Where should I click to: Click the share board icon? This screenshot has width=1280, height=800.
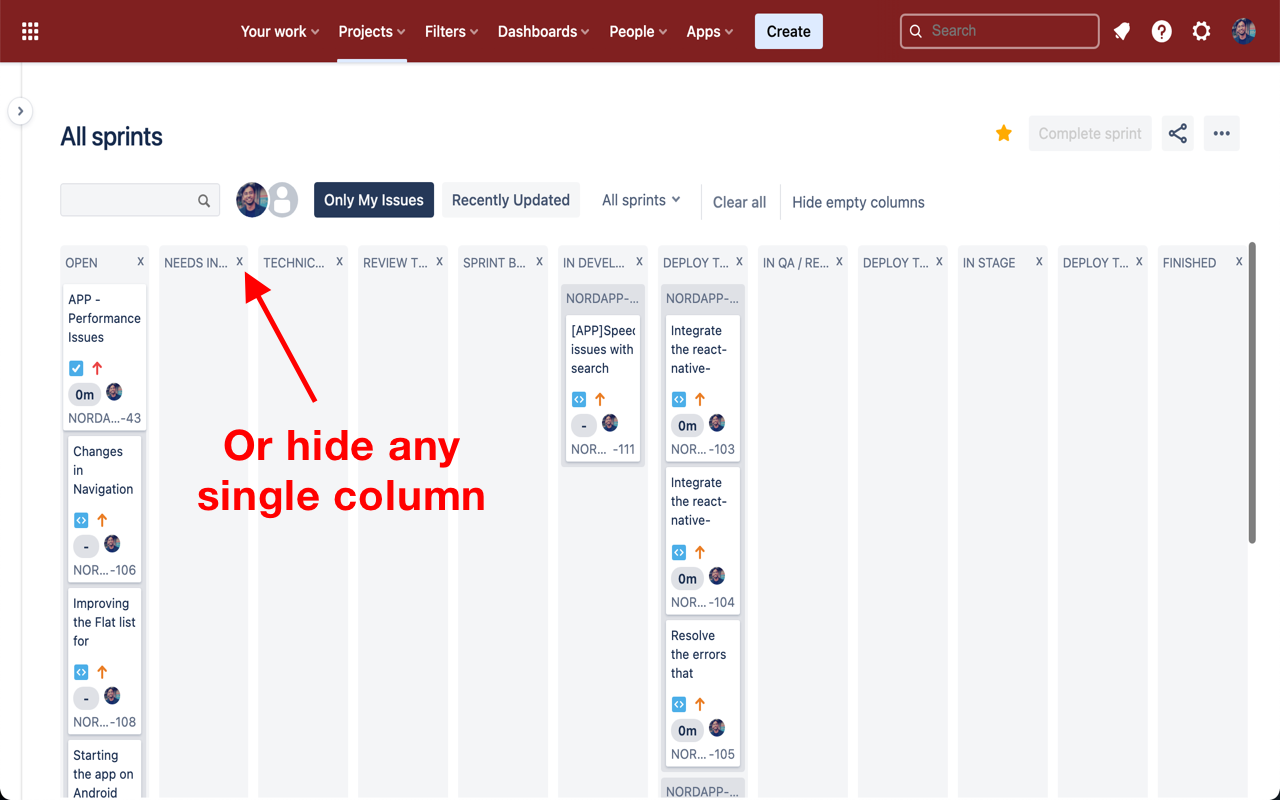1177,132
